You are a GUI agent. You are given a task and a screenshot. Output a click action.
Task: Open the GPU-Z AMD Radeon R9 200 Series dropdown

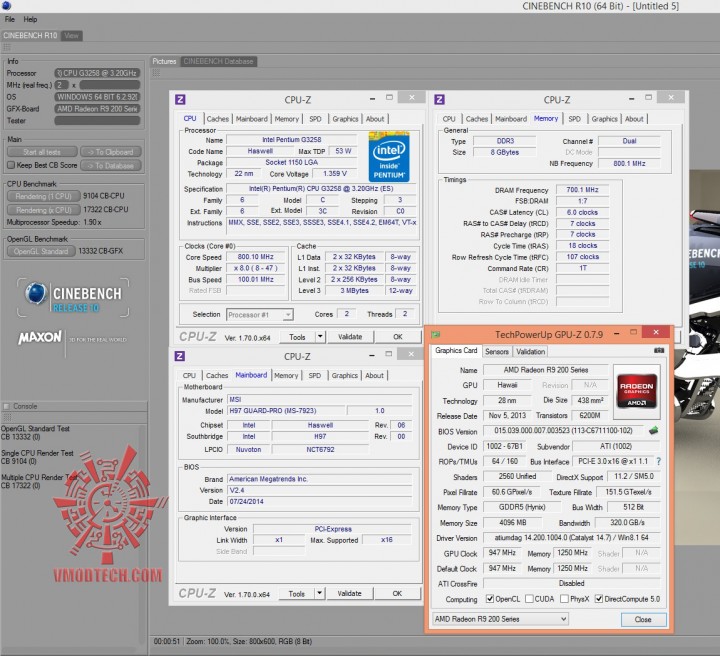click(500, 619)
